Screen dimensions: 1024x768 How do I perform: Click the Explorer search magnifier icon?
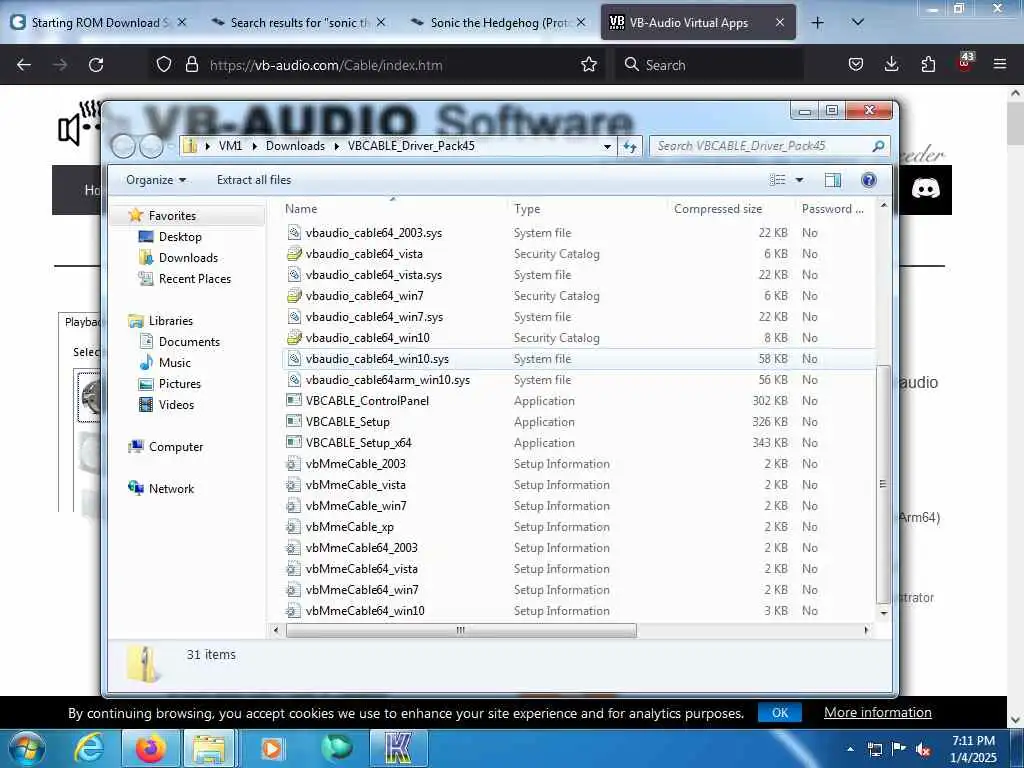(x=878, y=146)
